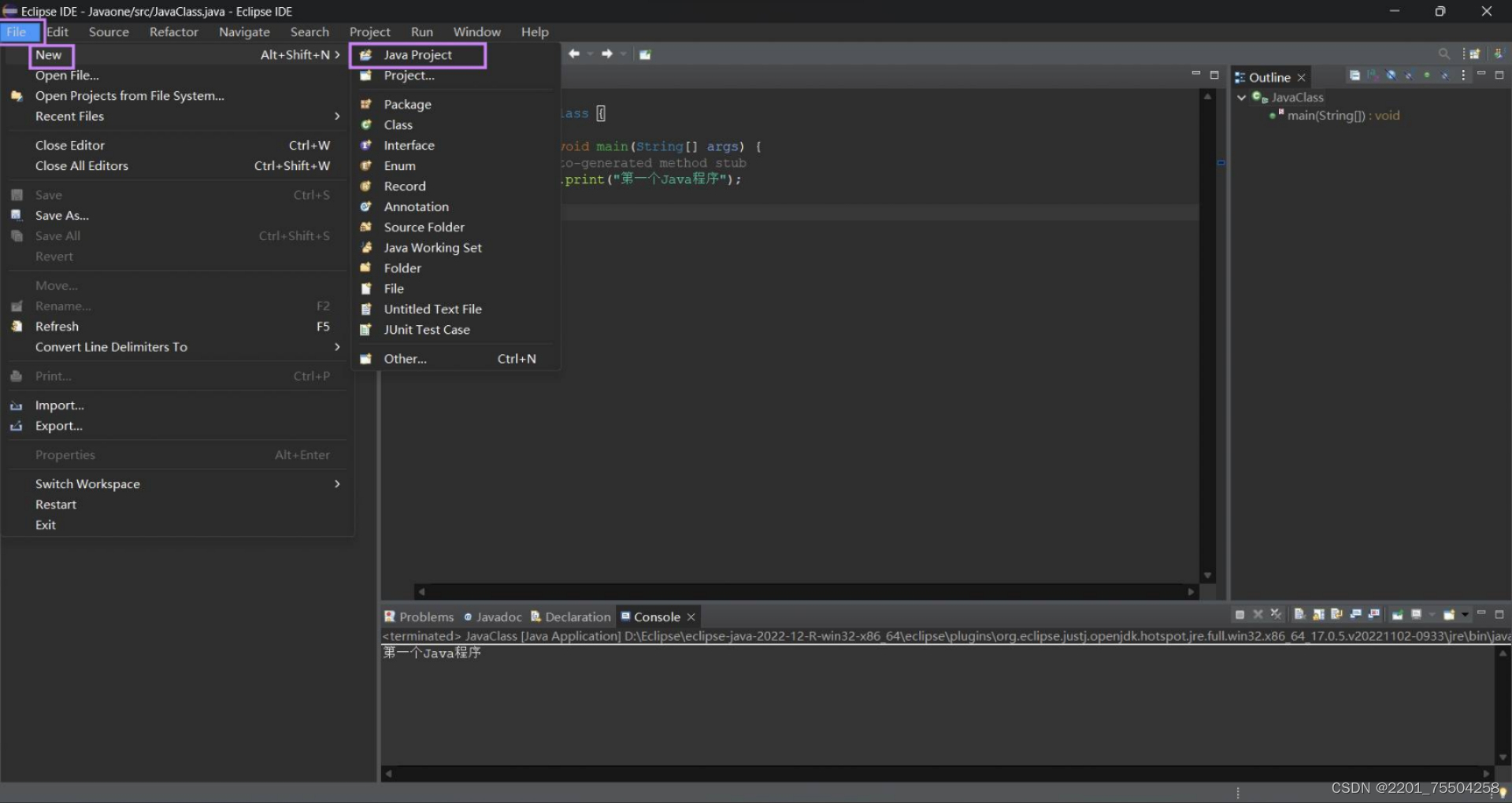Screen dimensions: 1512x803
Task: Click Display Selected Console icon
Action: point(1416,614)
